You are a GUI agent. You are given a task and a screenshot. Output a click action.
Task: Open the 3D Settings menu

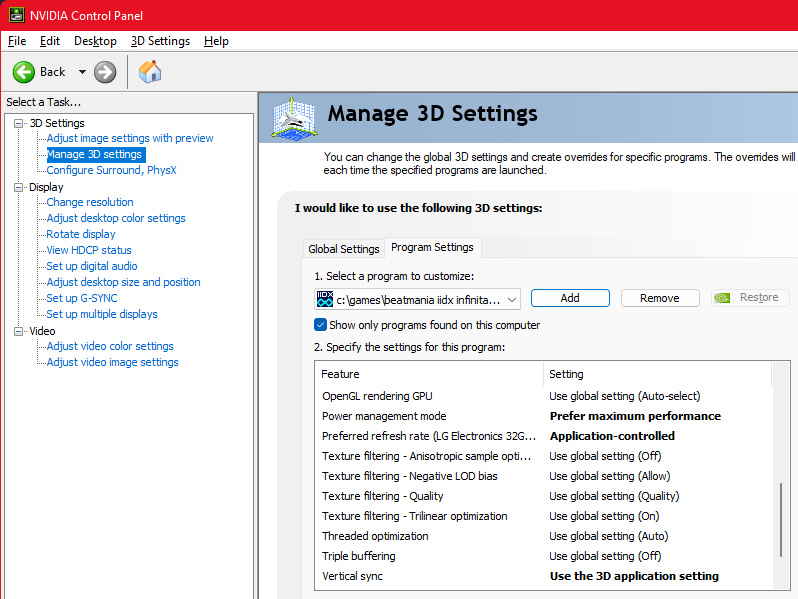point(160,41)
